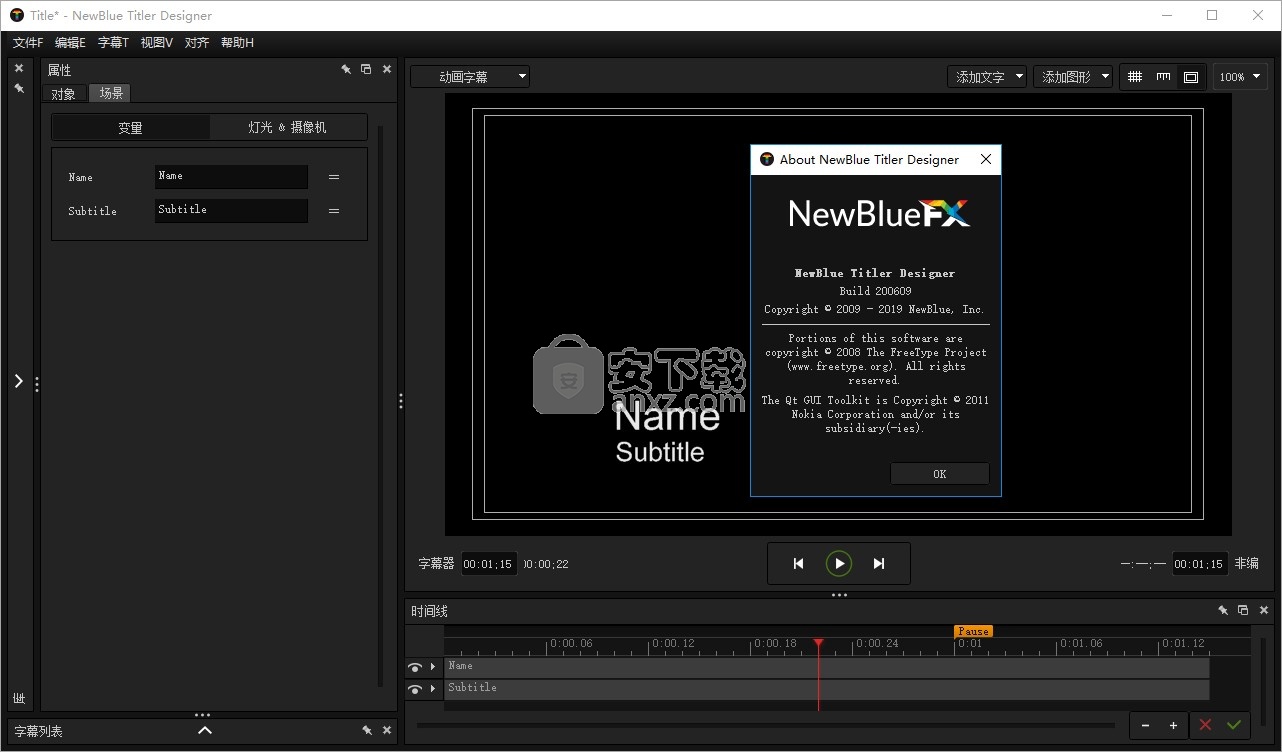Toggle the safe area frame icon
The width and height of the screenshot is (1282, 752).
[x=1191, y=77]
